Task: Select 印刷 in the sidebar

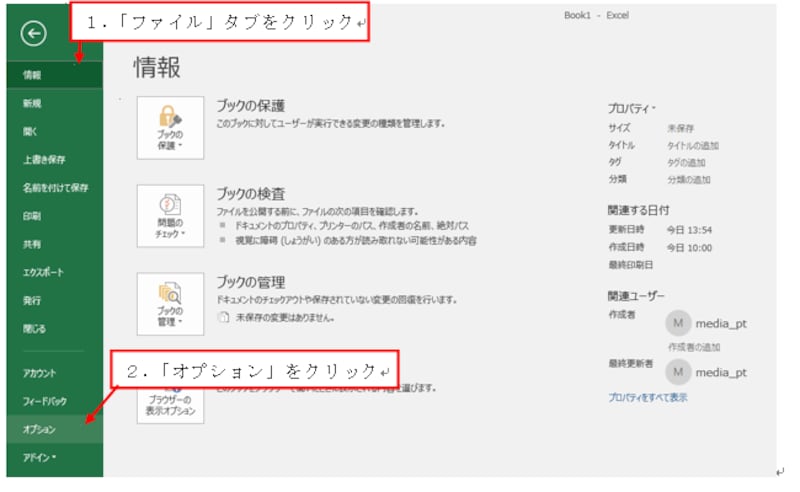Action: pyautogui.click(x=55, y=216)
